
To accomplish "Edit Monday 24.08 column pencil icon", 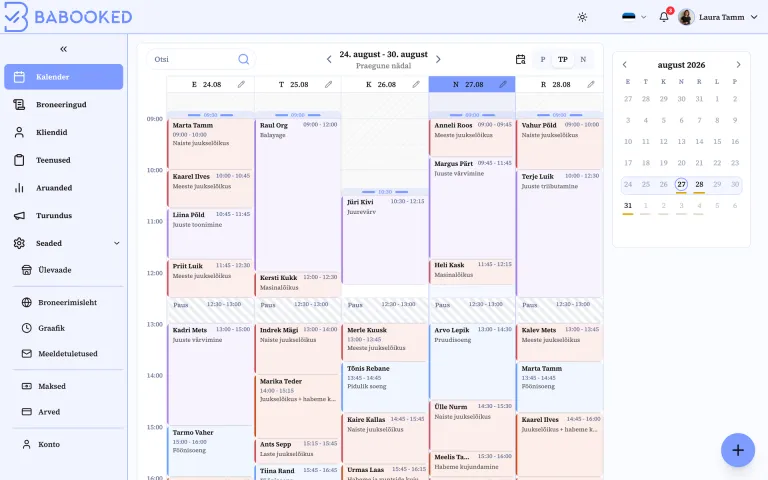I will tap(241, 84).
